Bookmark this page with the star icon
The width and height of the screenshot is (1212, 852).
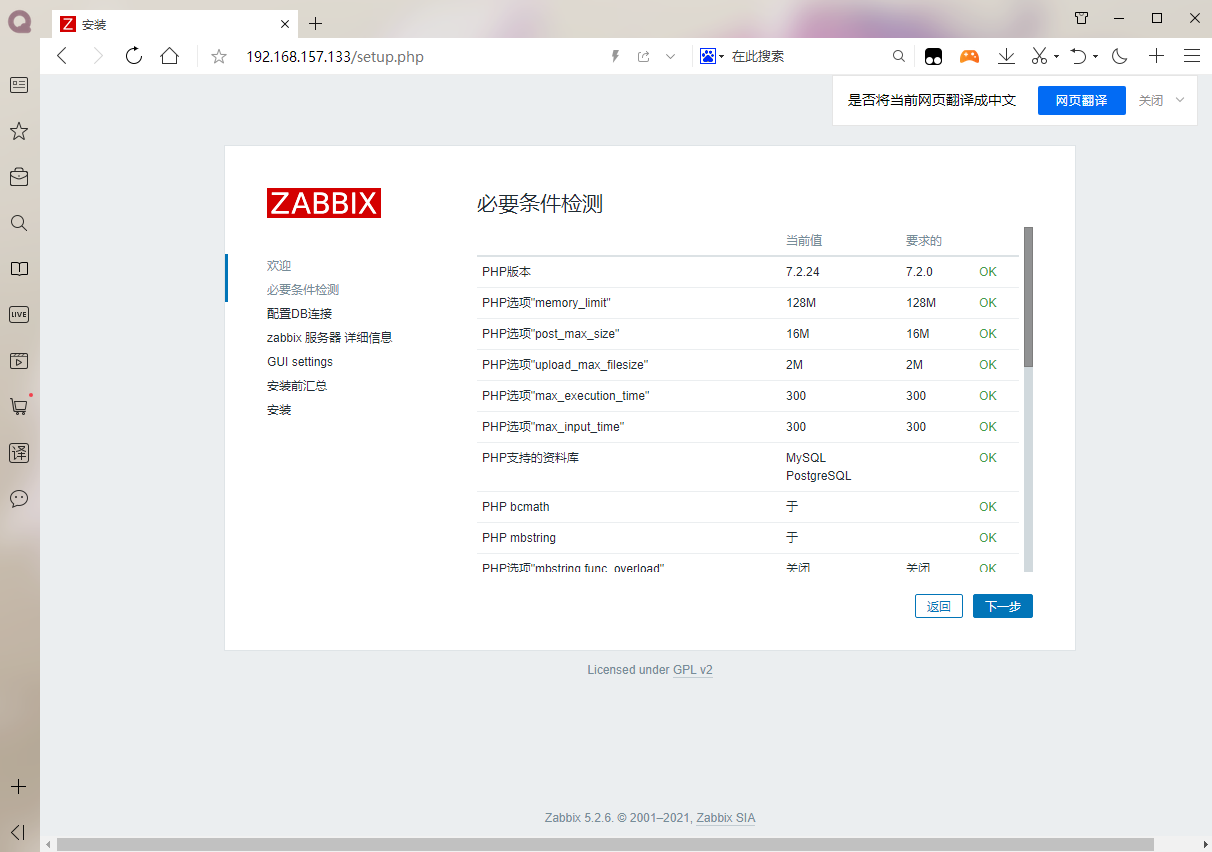coord(219,56)
